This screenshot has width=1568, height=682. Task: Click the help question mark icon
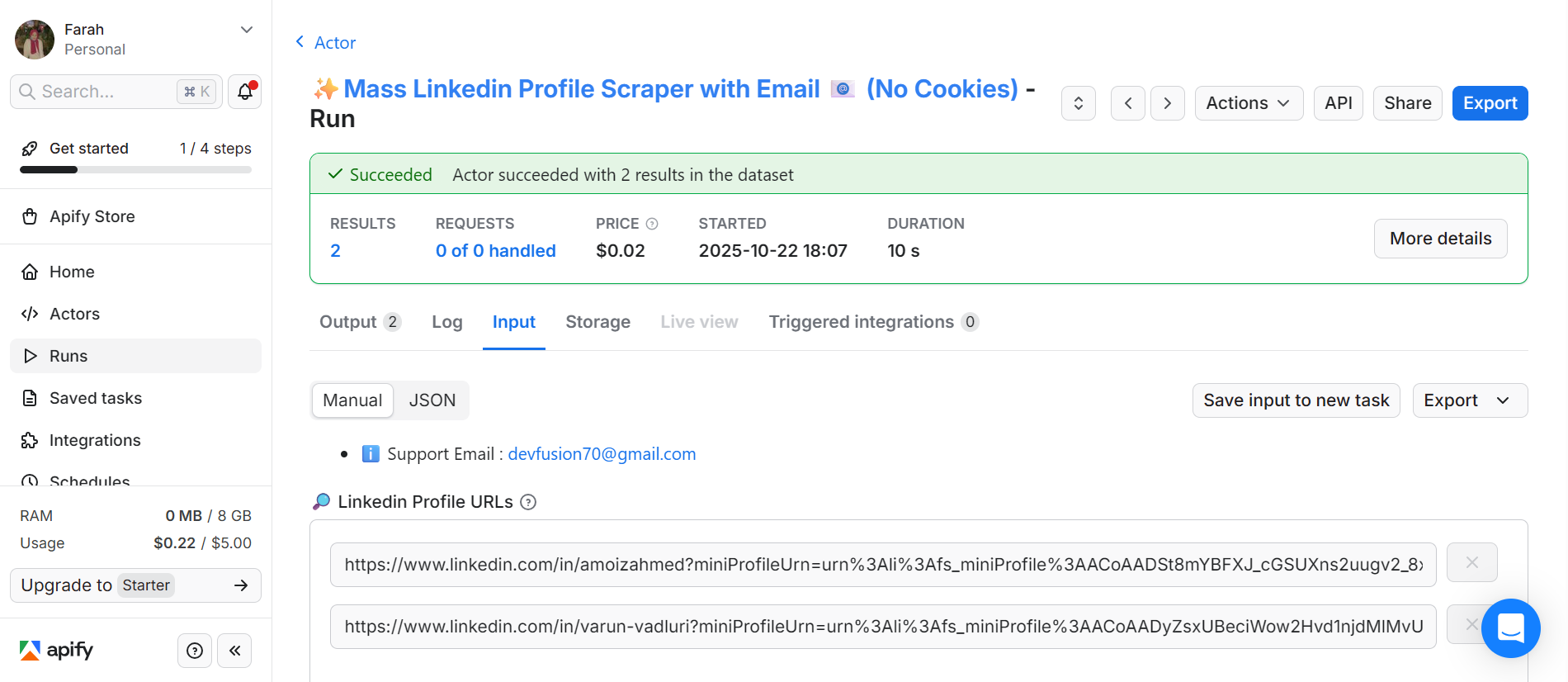(x=195, y=651)
